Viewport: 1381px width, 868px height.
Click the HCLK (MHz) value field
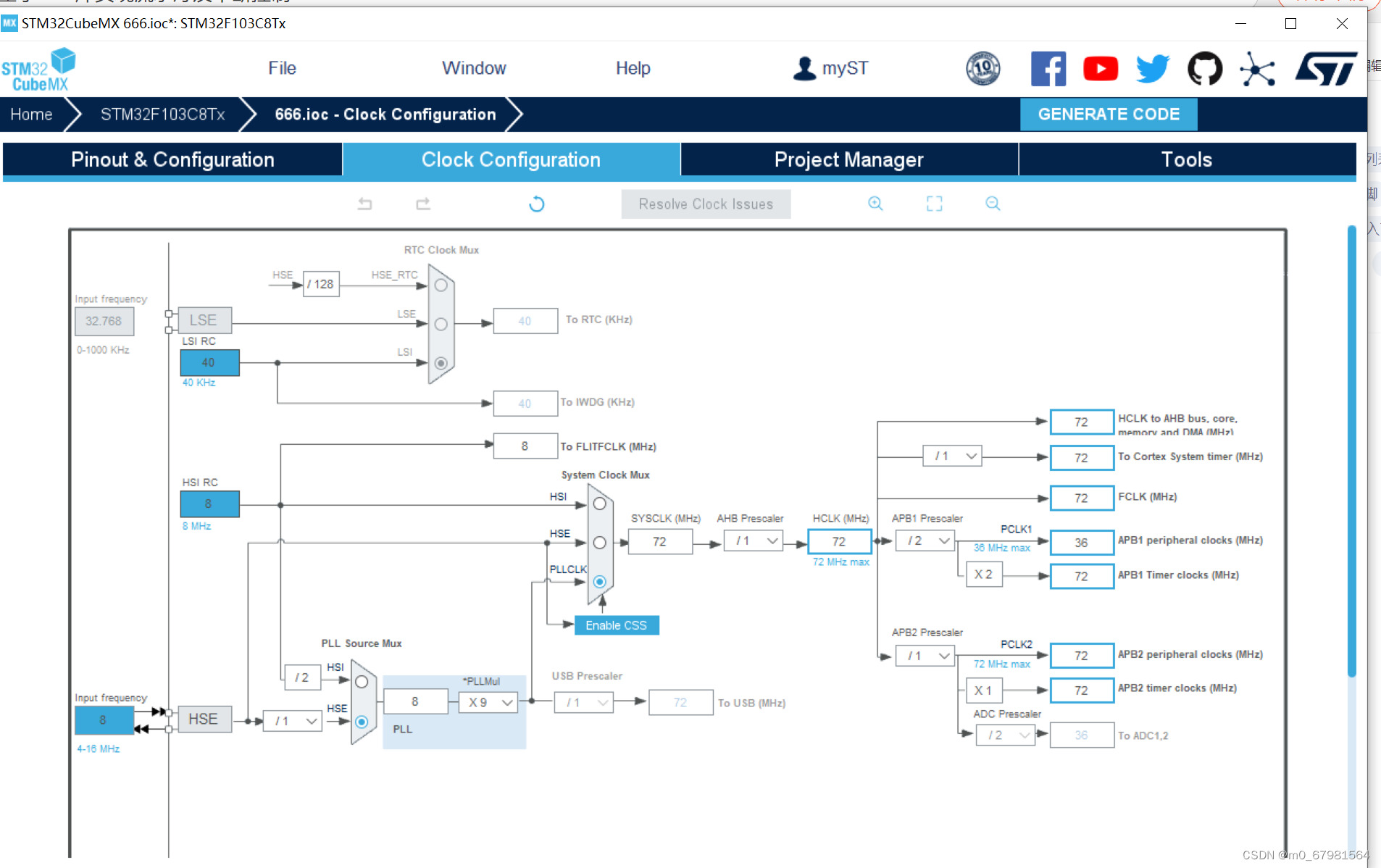[x=839, y=541]
